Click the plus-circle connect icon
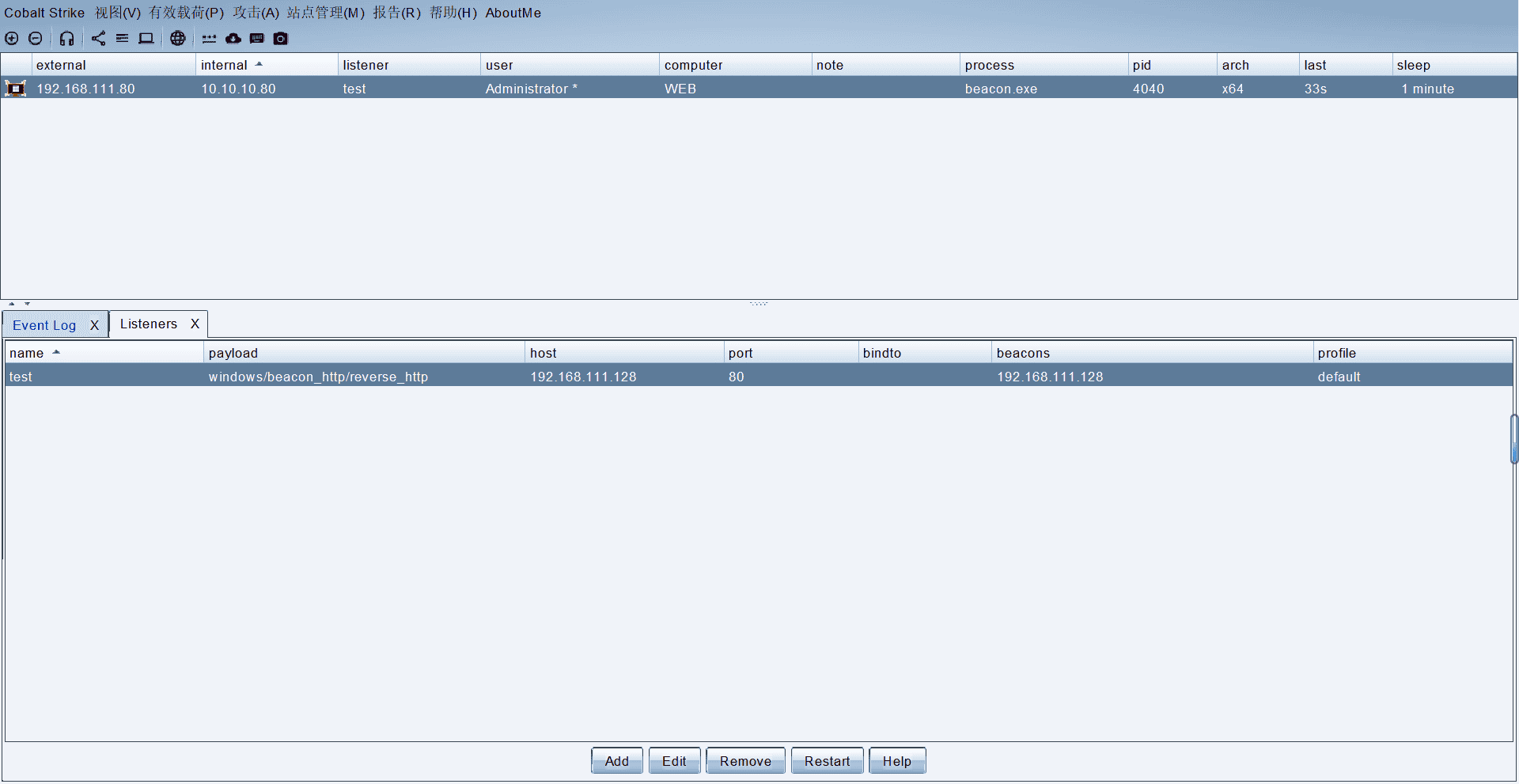This screenshot has height=784, width=1519. pyautogui.click(x=12, y=39)
